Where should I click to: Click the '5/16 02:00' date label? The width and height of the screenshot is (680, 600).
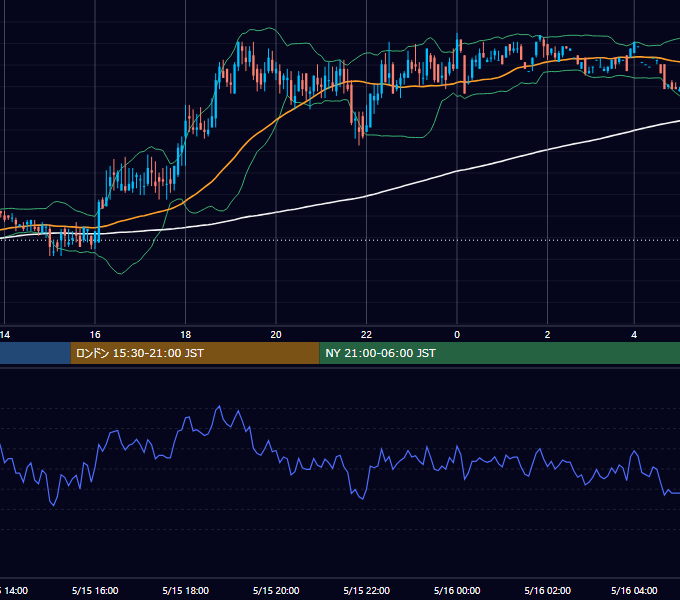click(x=547, y=590)
